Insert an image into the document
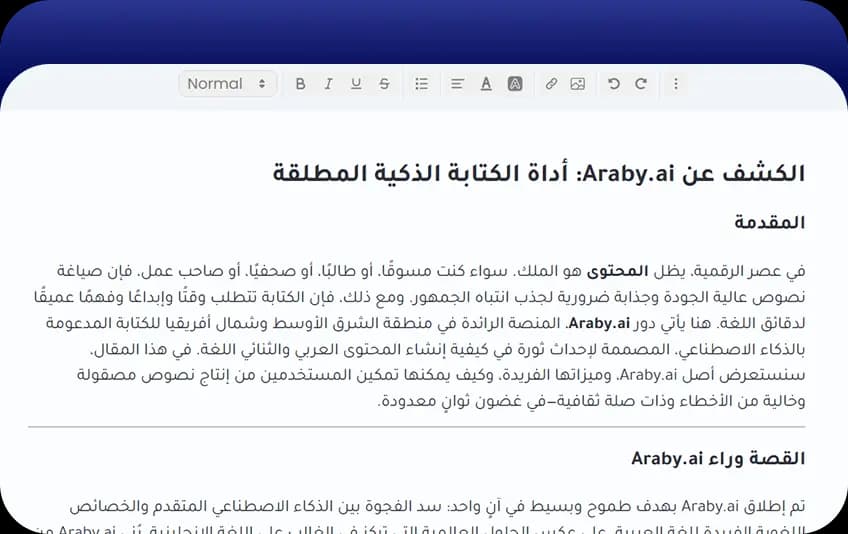The height and width of the screenshot is (534, 848). (x=578, y=84)
